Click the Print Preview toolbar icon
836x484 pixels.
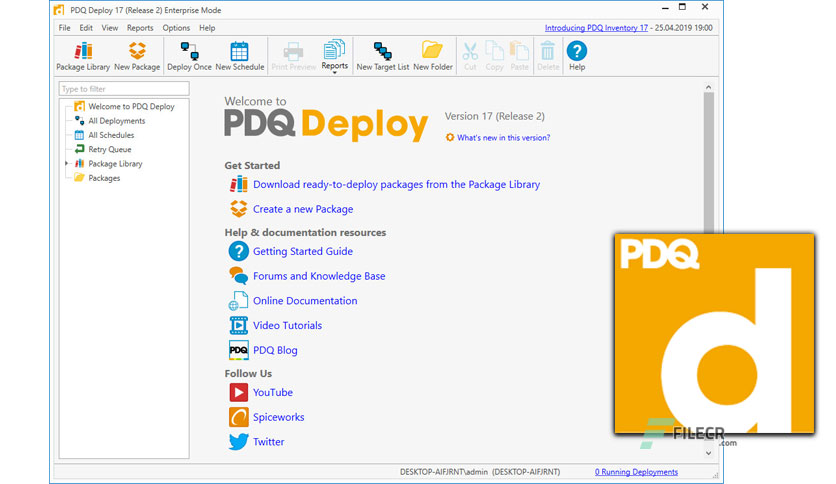pyautogui.click(x=293, y=56)
